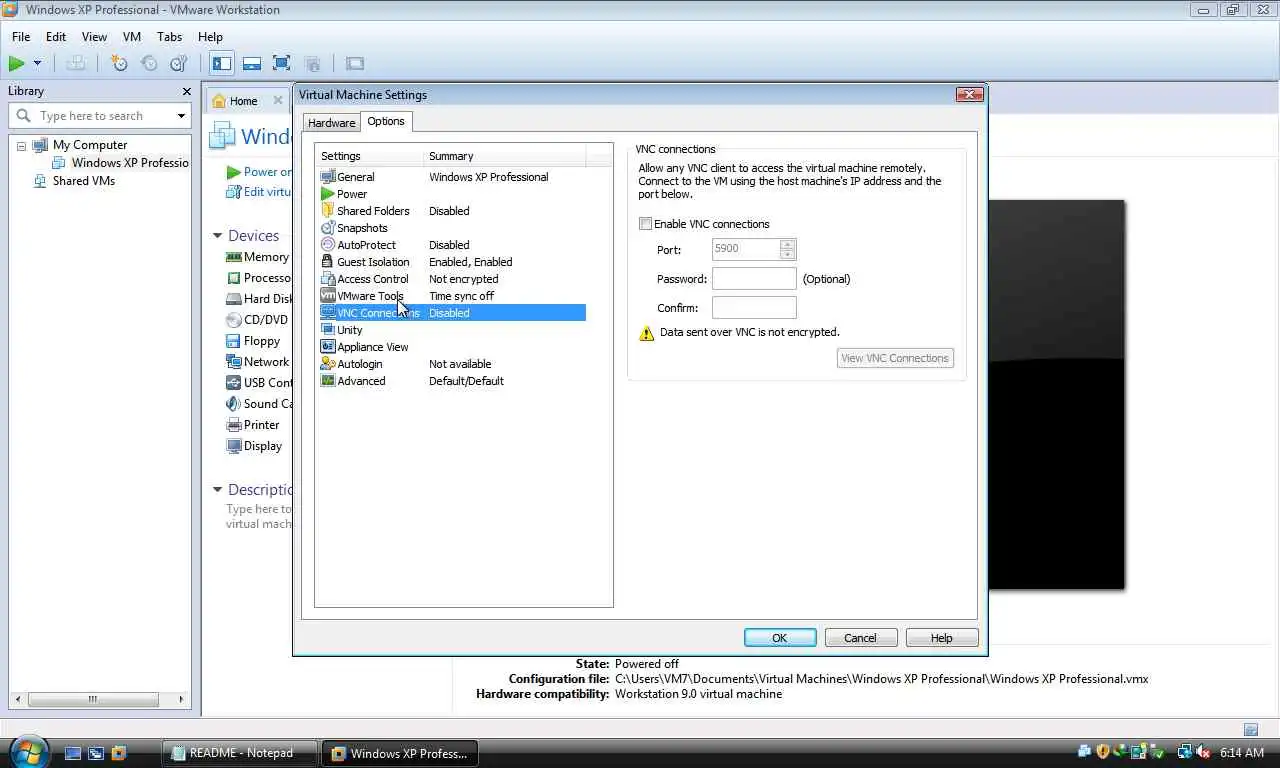Click the Library search field

pos(98,116)
